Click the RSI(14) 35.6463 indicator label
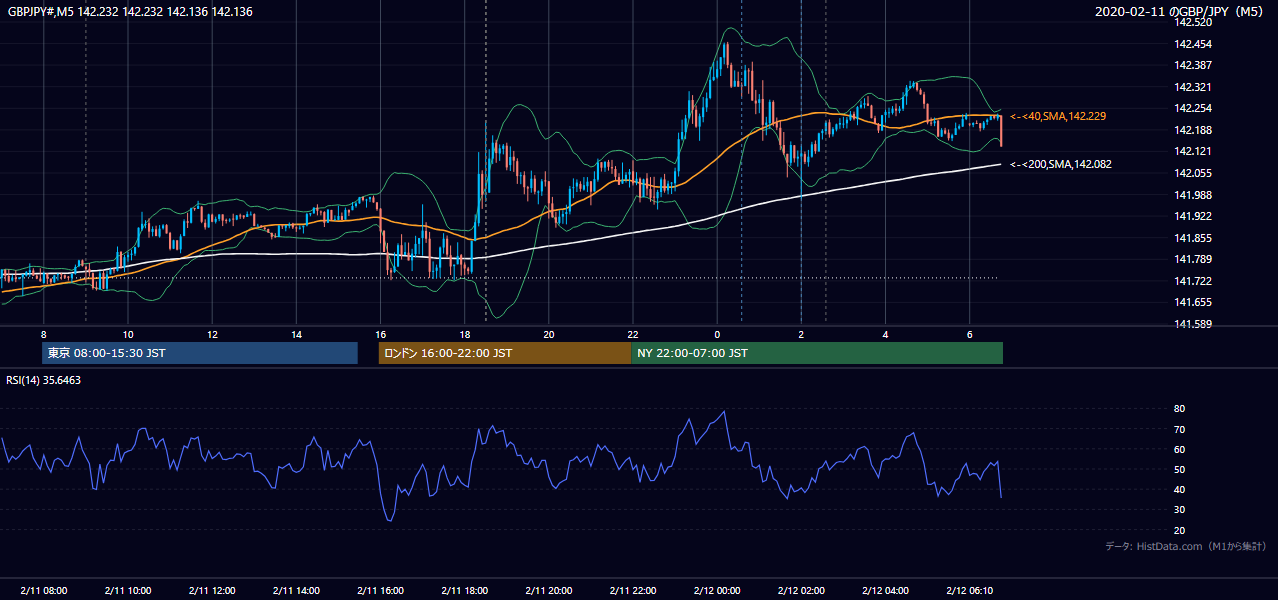Image resolution: width=1278 pixels, height=600 pixels. click(44, 380)
